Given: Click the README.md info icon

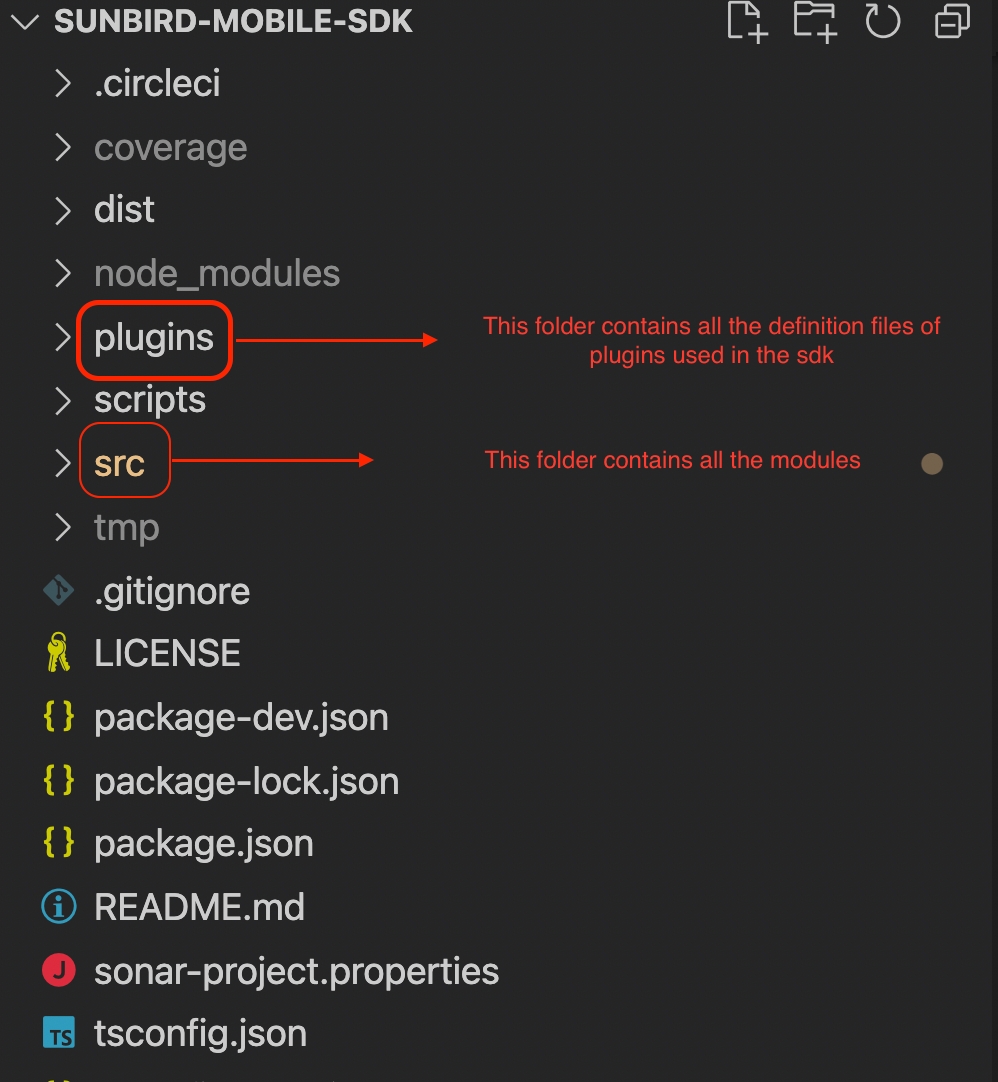Looking at the screenshot, I should coord(59,907).
